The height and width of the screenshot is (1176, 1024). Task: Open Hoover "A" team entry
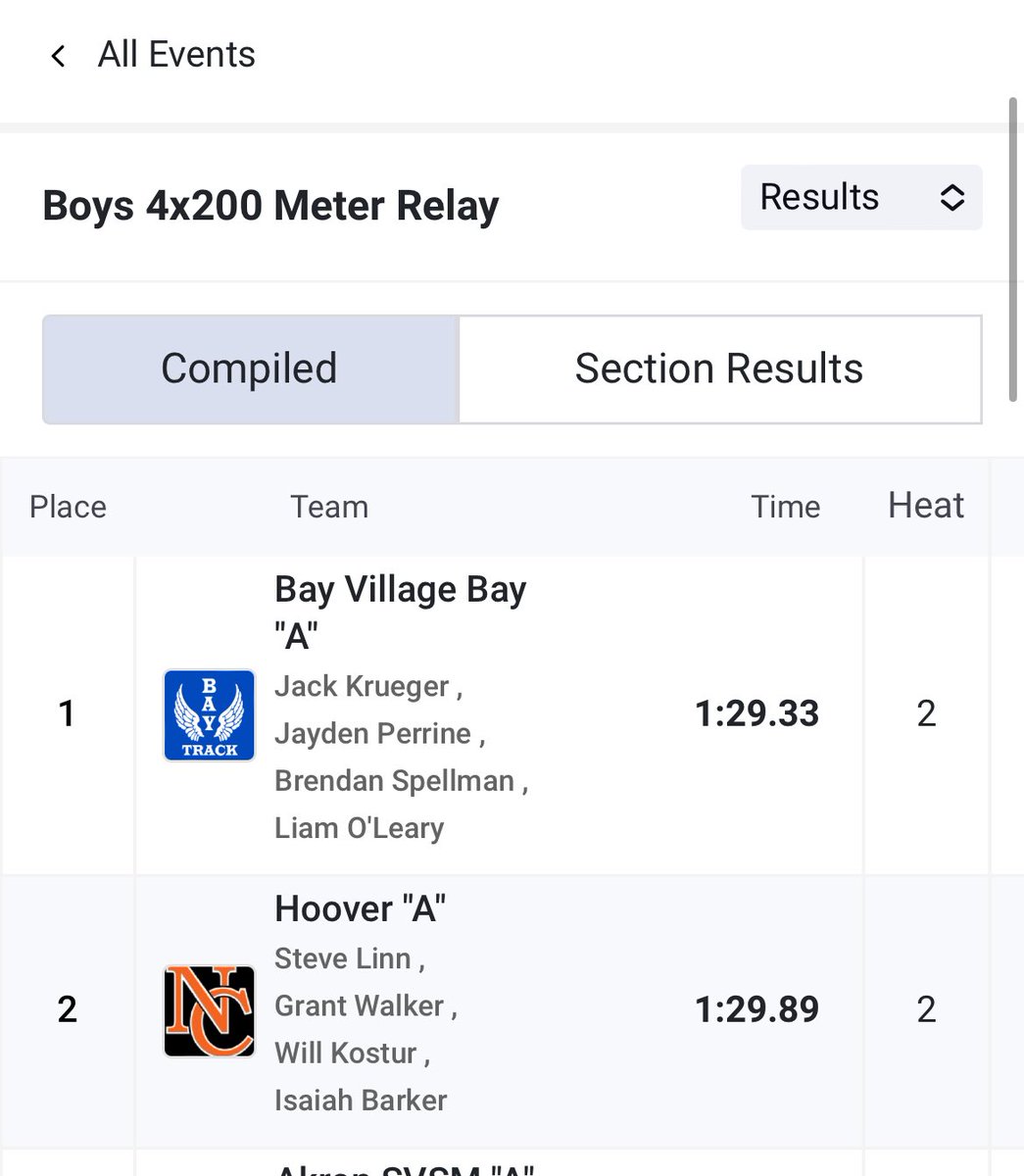(x=360, y=908)
